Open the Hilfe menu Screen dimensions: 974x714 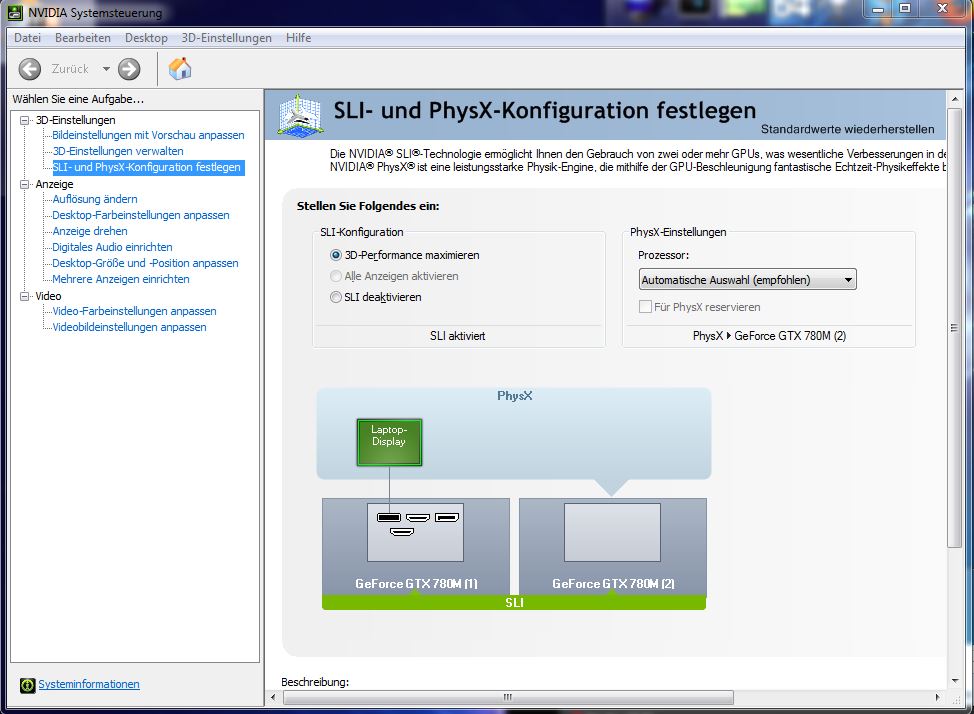(x=298, y=38)
